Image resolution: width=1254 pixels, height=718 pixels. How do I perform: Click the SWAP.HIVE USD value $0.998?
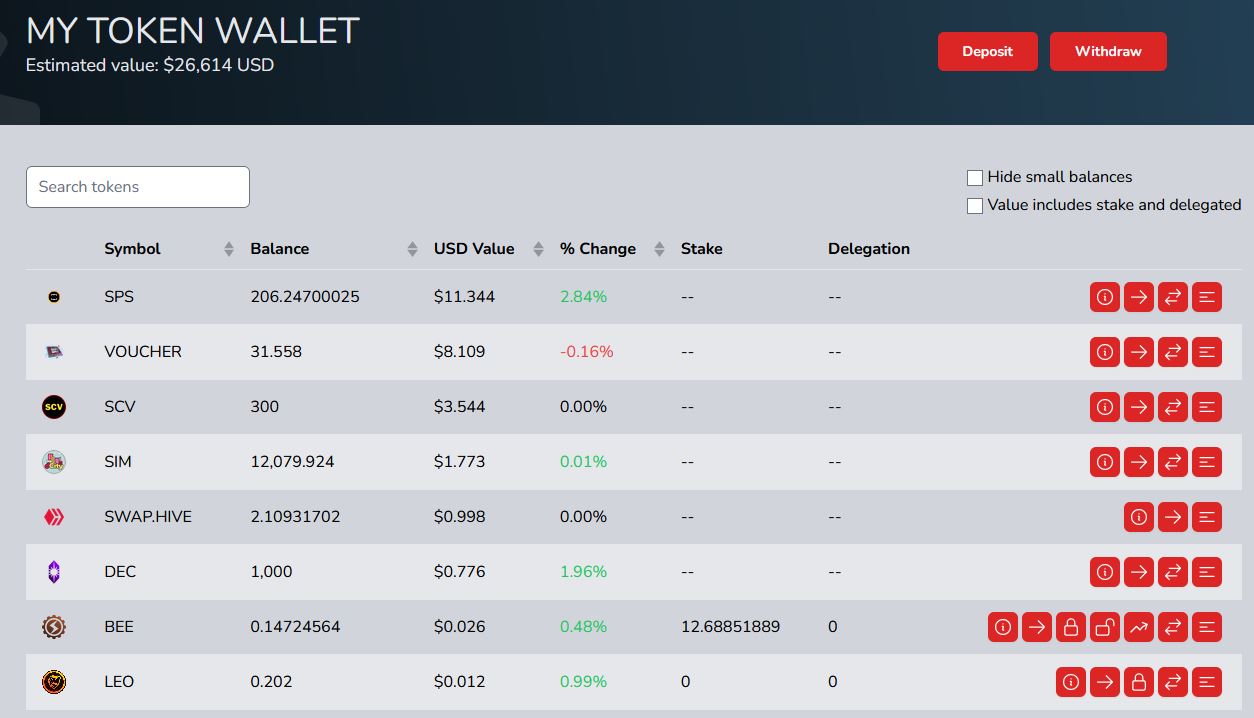point(460,517)
